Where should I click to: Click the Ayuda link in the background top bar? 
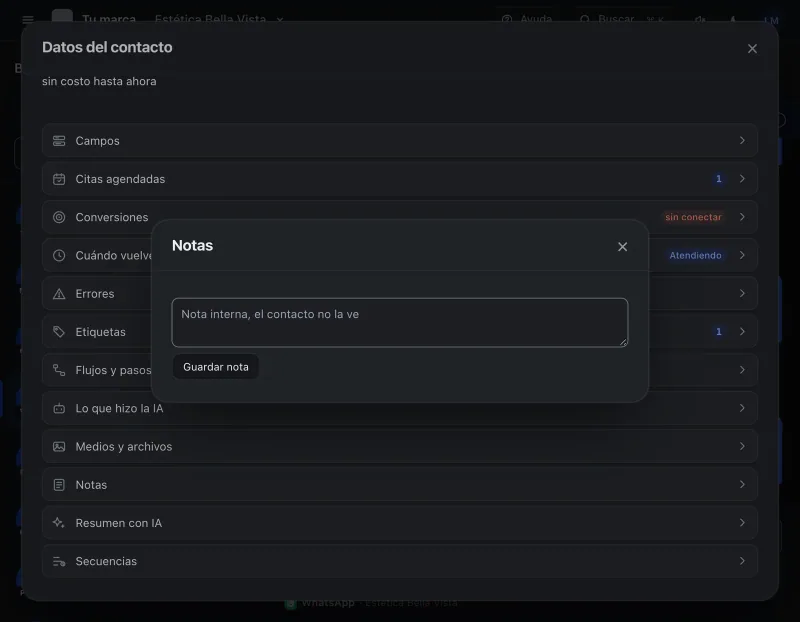coord(527,19)
